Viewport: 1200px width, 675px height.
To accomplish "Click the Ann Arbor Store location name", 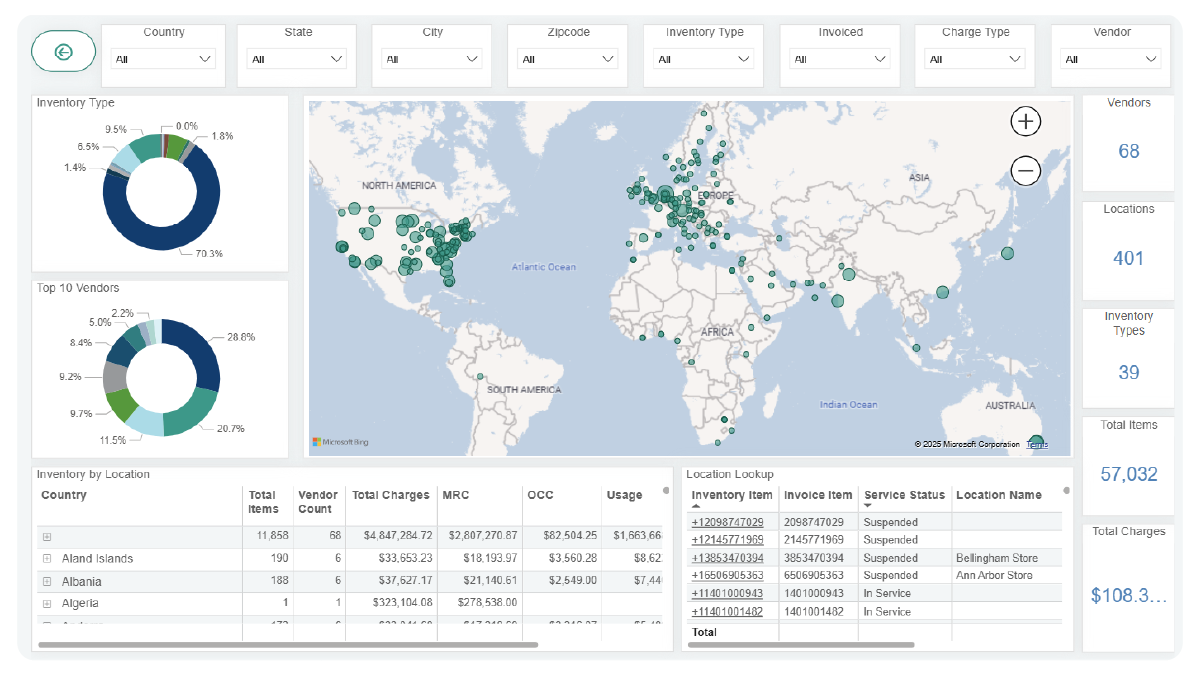I will pos(994,575).
